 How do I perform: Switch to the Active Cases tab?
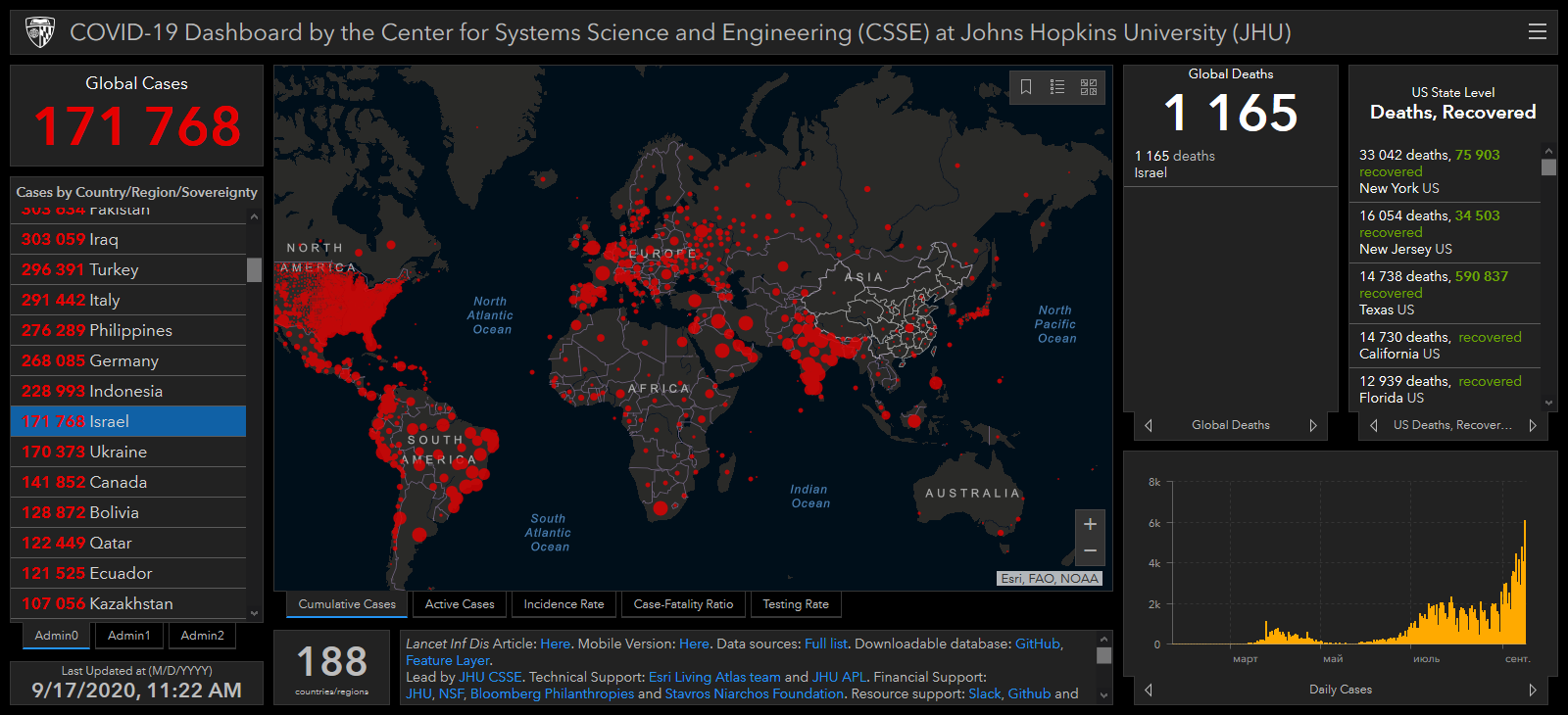pyautogui.click(x=460, y=604)
